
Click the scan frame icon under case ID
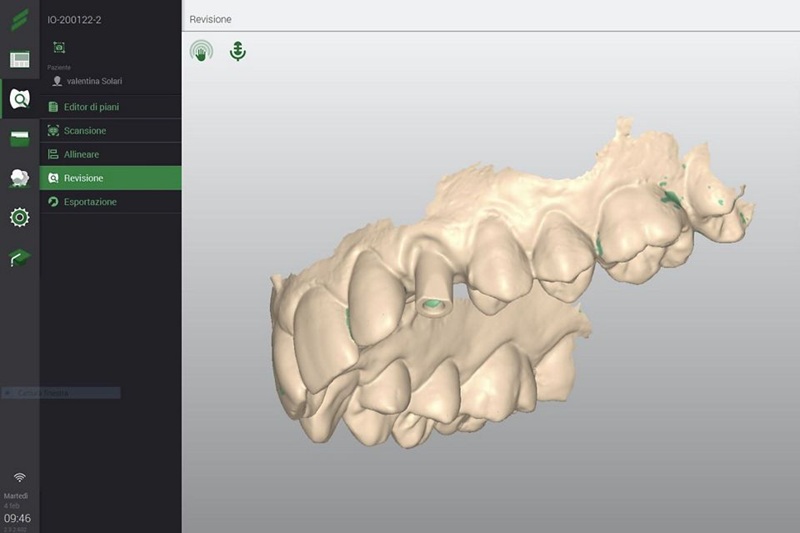point(59,47)
